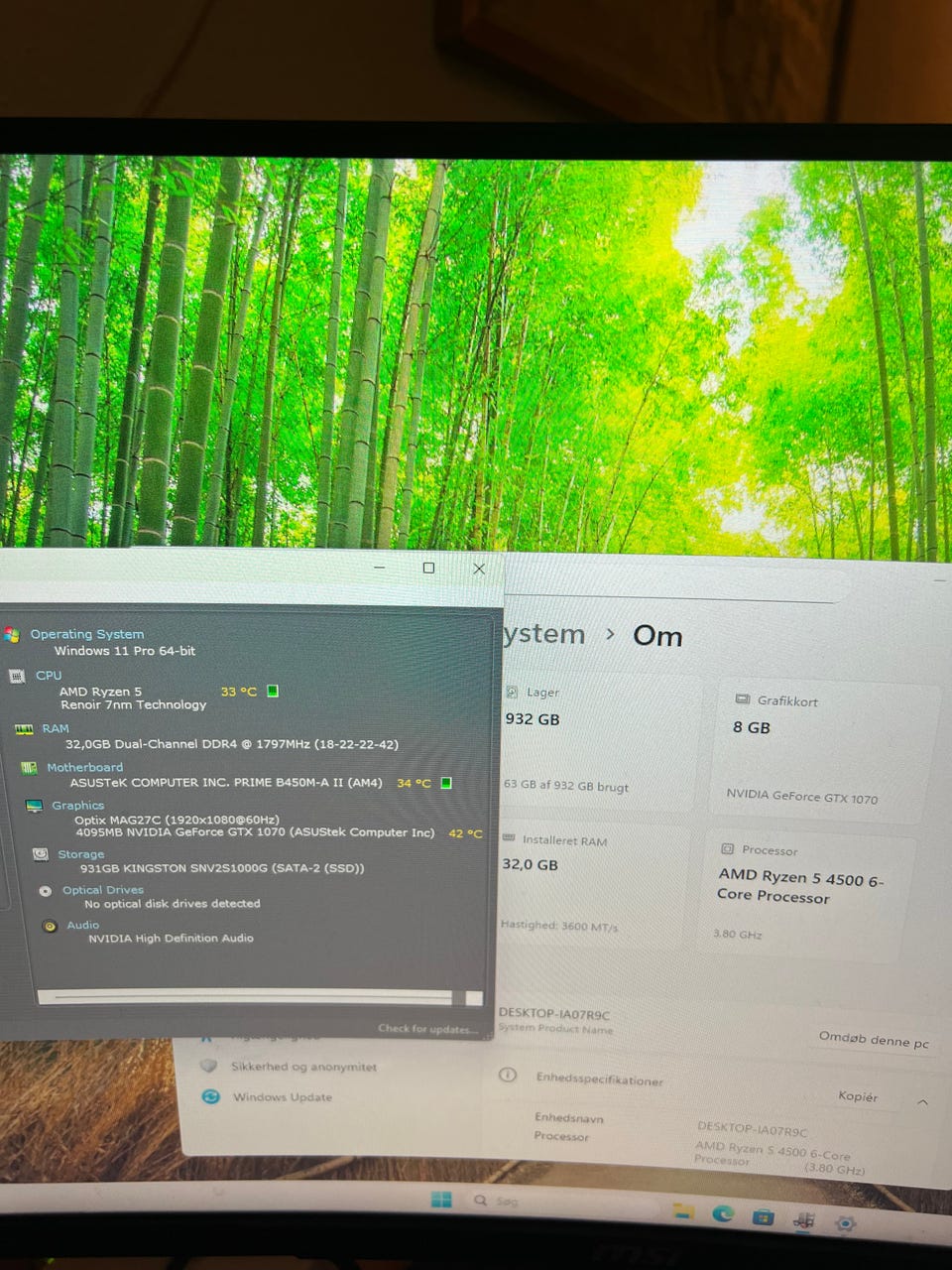Viewport: 952px width, 1270px height.
Task: Click the Hastighed: 3600 MT/s text
Action: (x=559, y=925)
